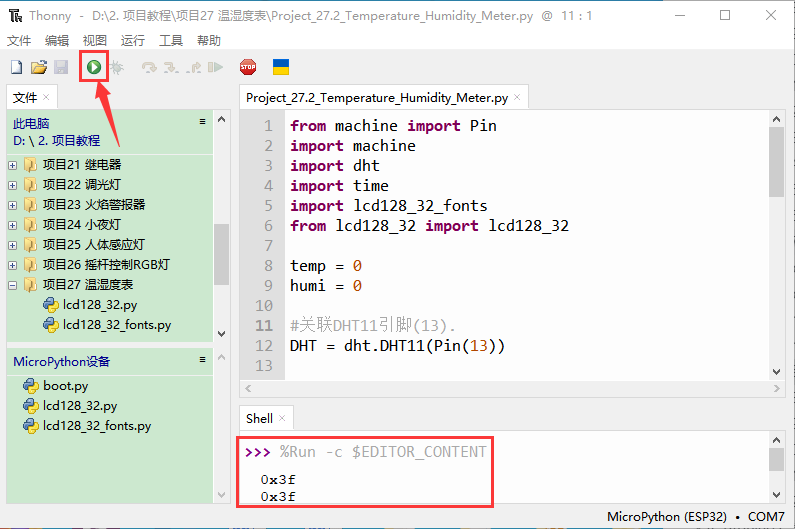
Task: Click the Ukraine flag icon
Action: click(281, 67)
